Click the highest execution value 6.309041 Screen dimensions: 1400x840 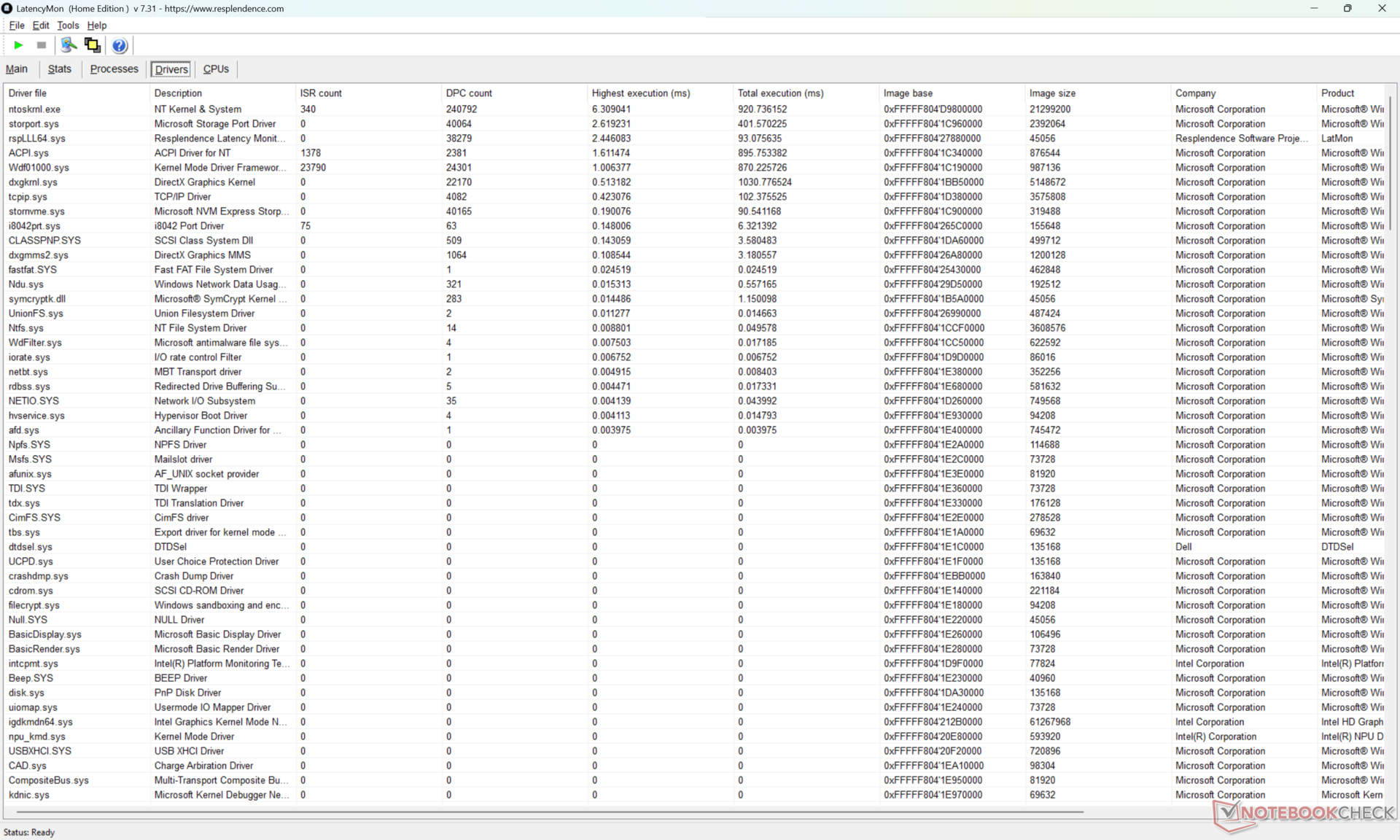(x=611, y=109)
